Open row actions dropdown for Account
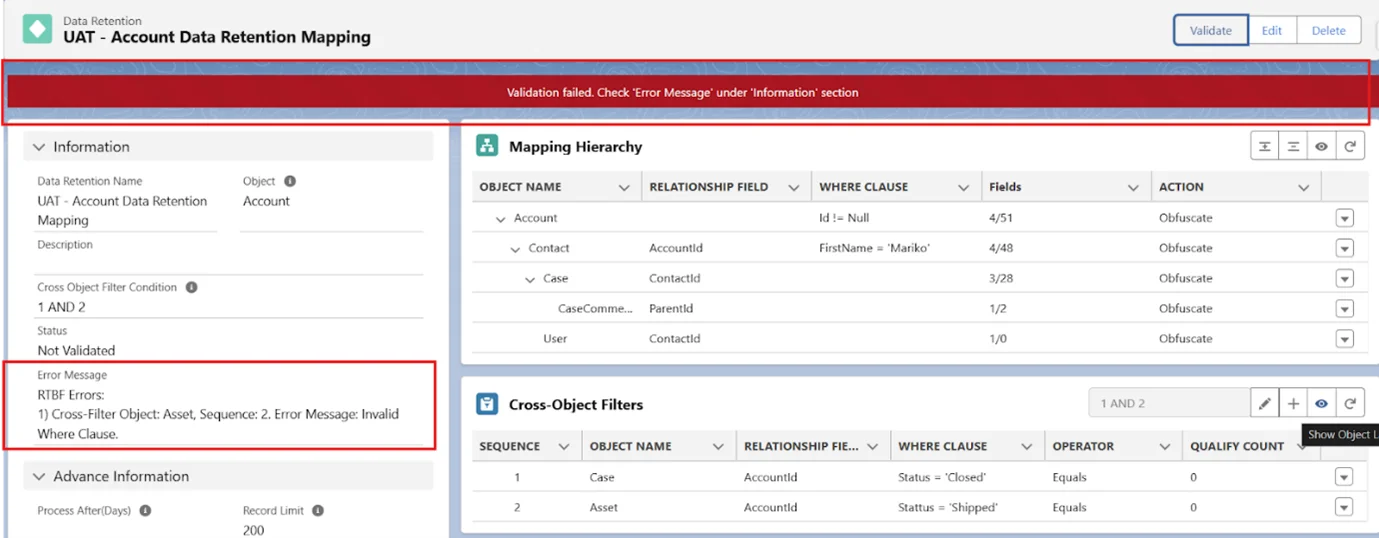Screen dimensions: 1379x538 pos(1344,218)
